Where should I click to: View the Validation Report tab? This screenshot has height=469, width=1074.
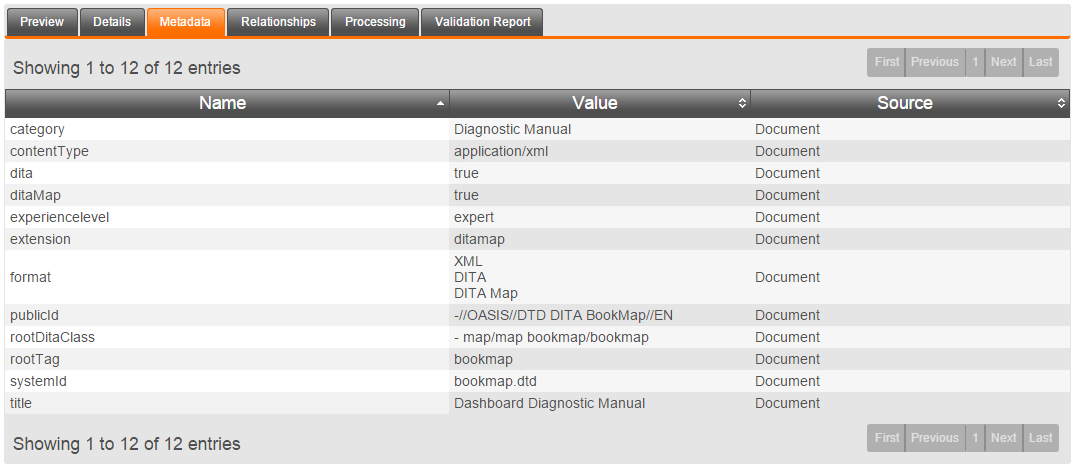482,22
